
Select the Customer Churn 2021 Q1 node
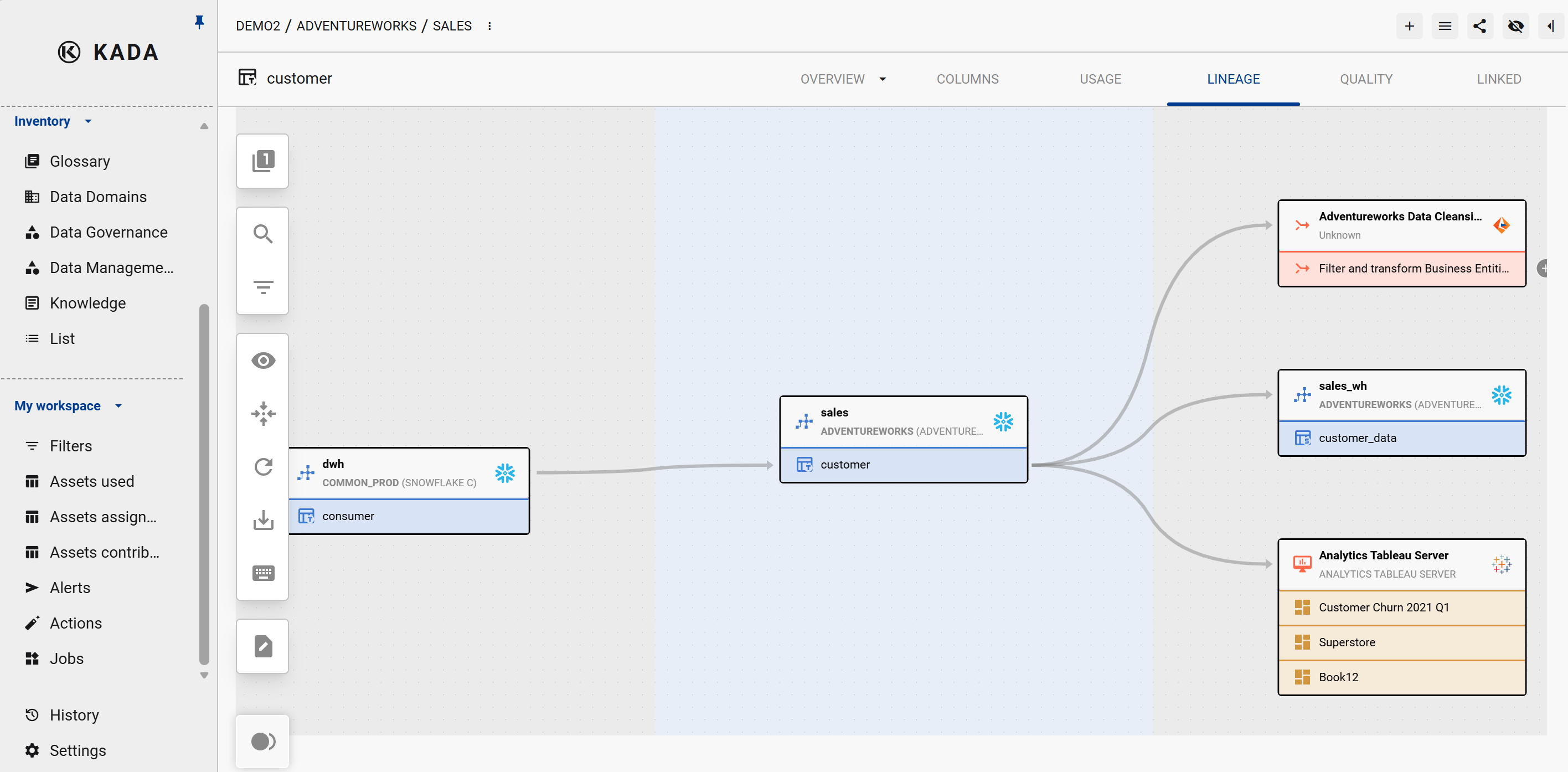pos(1383,607)
